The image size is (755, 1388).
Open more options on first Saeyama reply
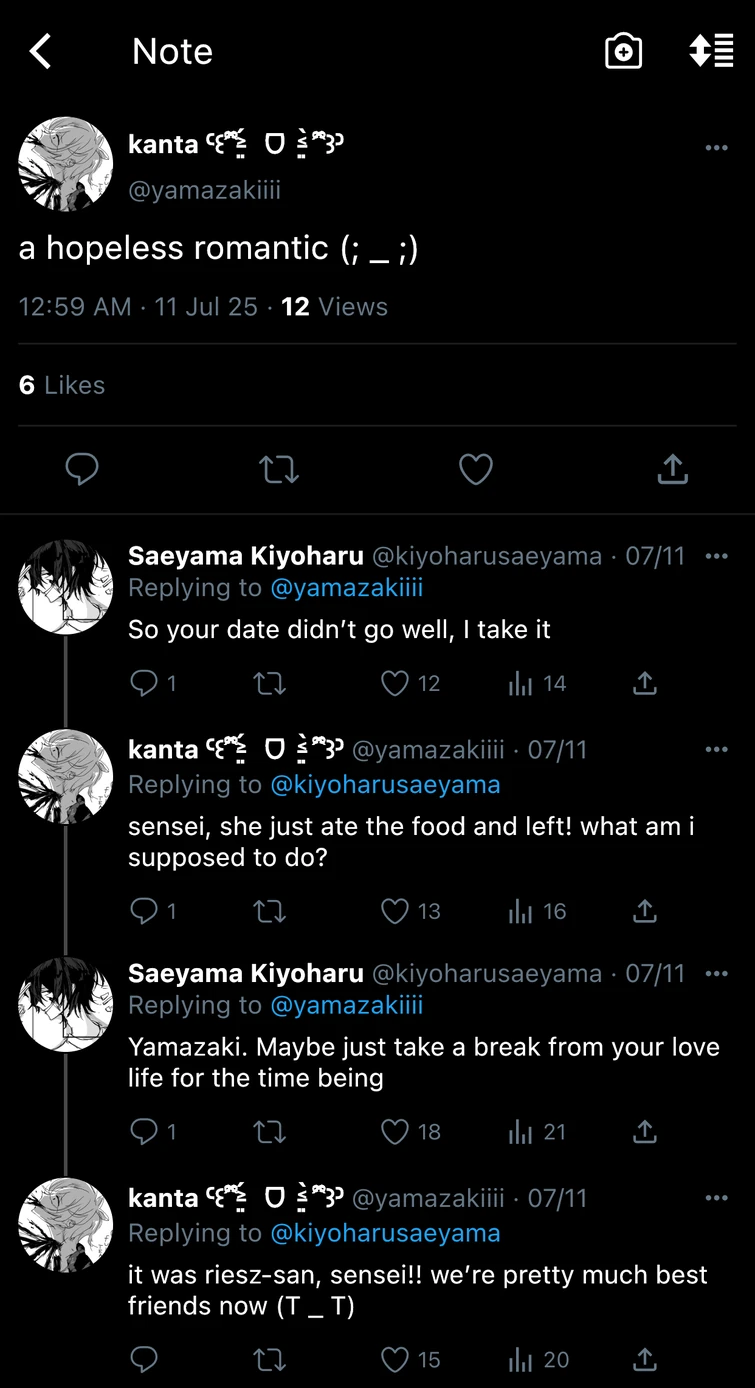pyautogui.click(x=716, y=556)
